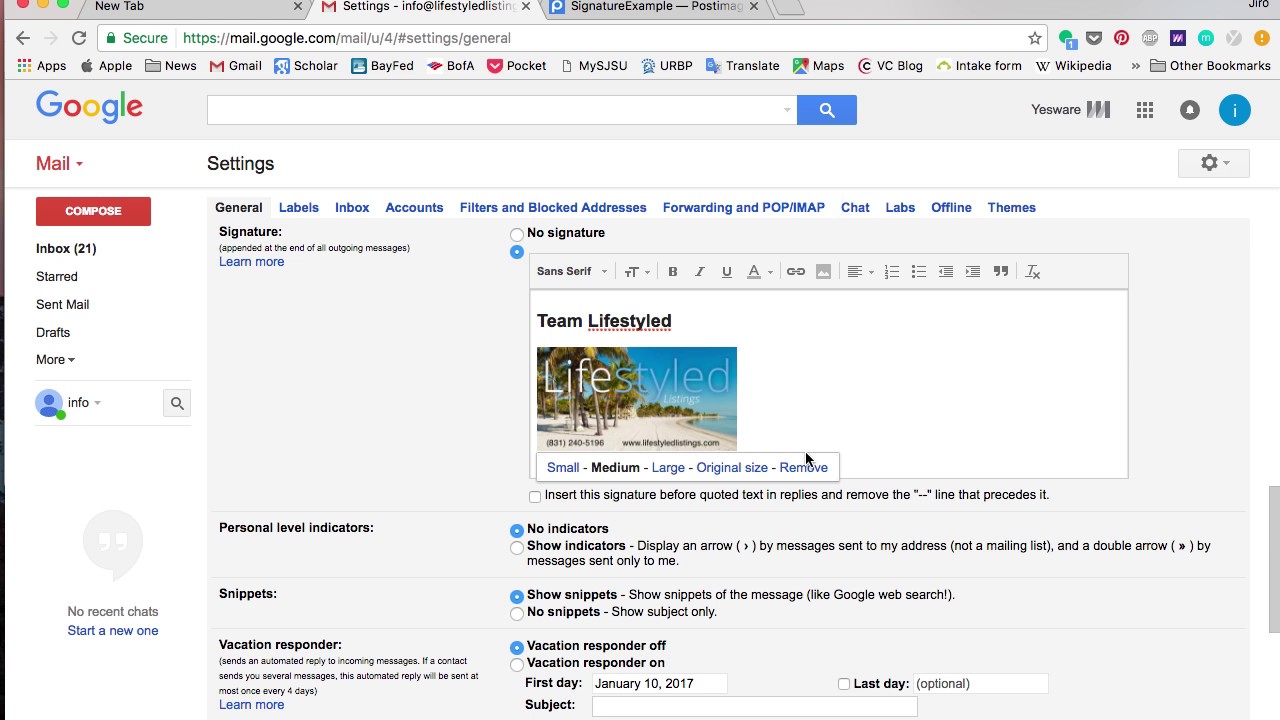Open Sans Serif font dropdown
1280x720 pixels.
572,272
